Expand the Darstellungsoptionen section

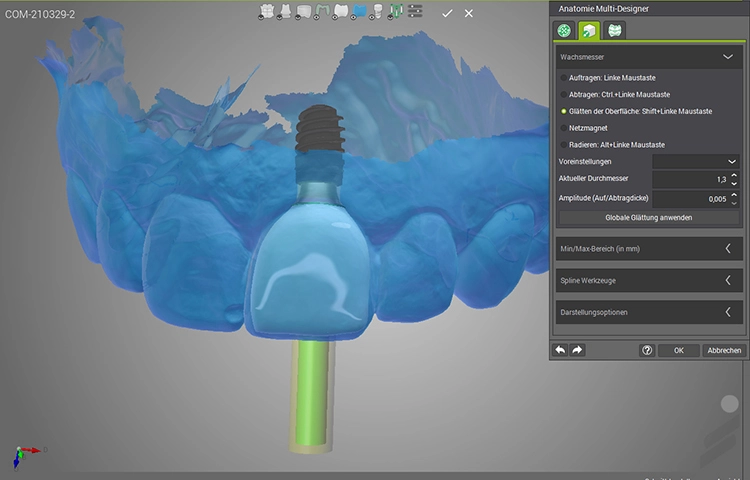pos(650,312)
